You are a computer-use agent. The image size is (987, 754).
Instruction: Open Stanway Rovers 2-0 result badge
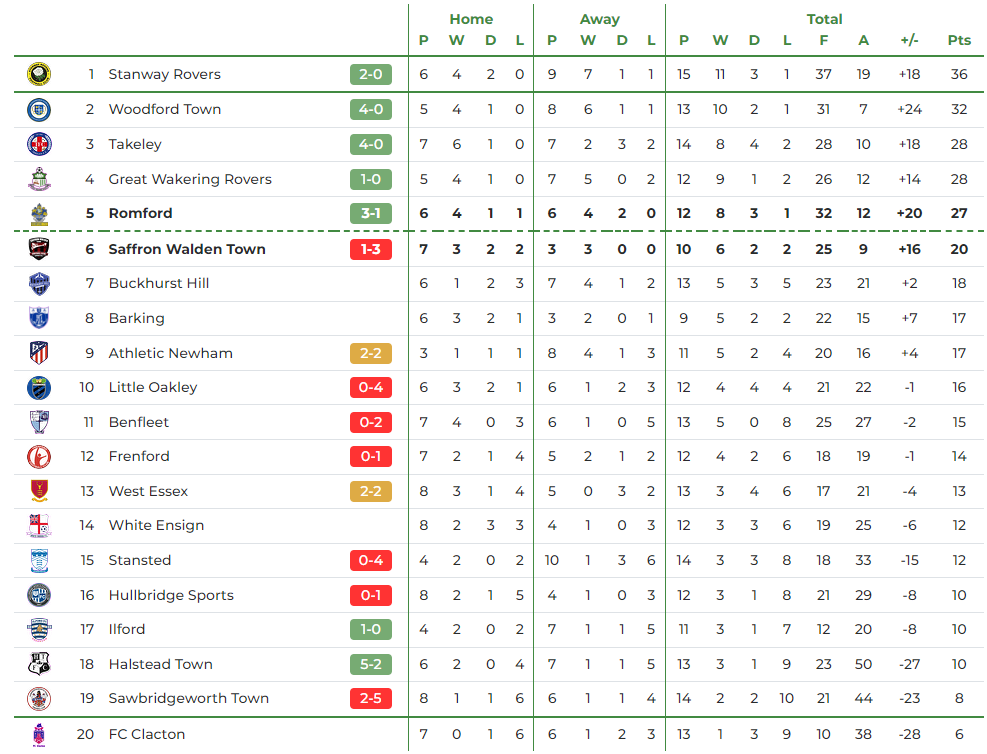pos(371,74)
